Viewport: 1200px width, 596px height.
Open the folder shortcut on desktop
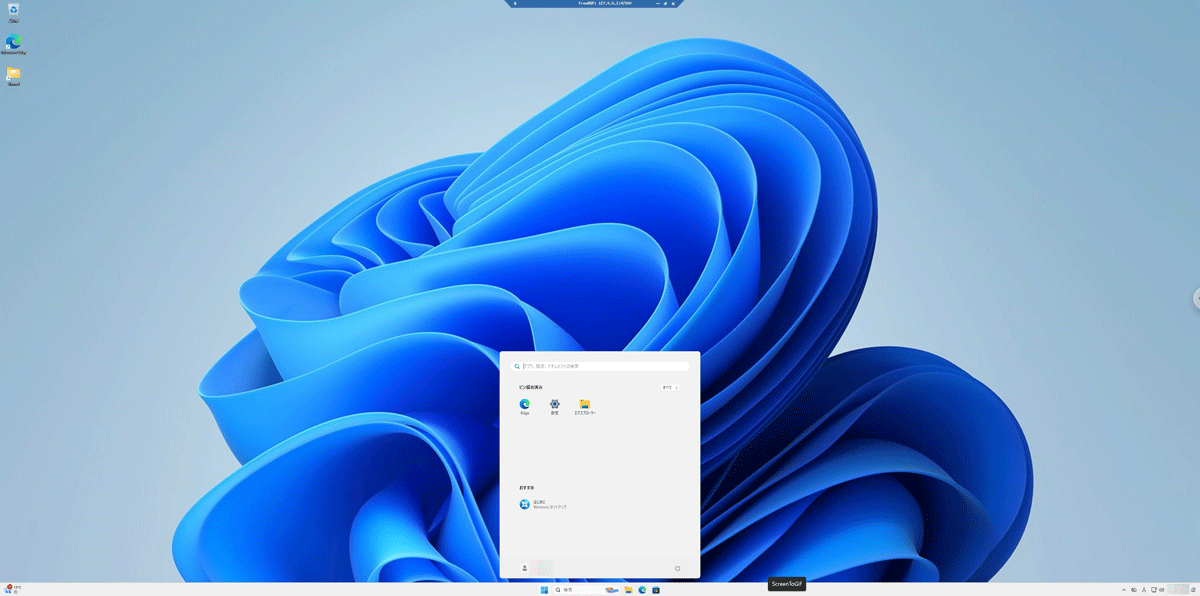tap(14, 75)
